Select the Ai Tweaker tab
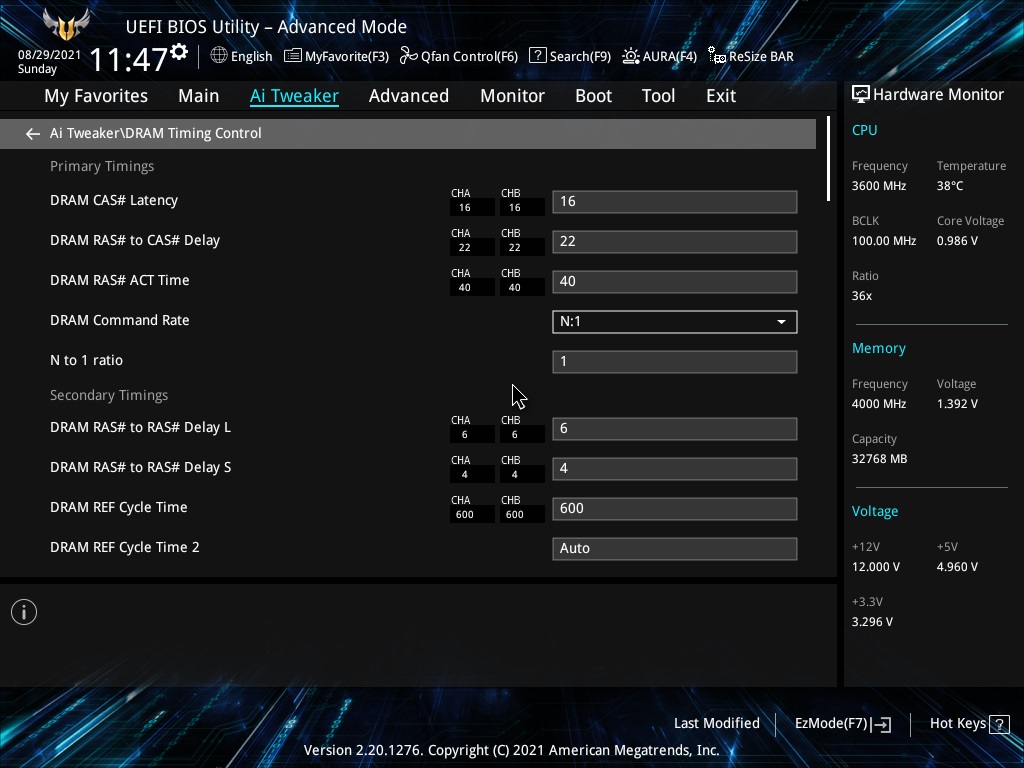The height and width of the screenshot is (768, 1024). [x=294, y=96]
